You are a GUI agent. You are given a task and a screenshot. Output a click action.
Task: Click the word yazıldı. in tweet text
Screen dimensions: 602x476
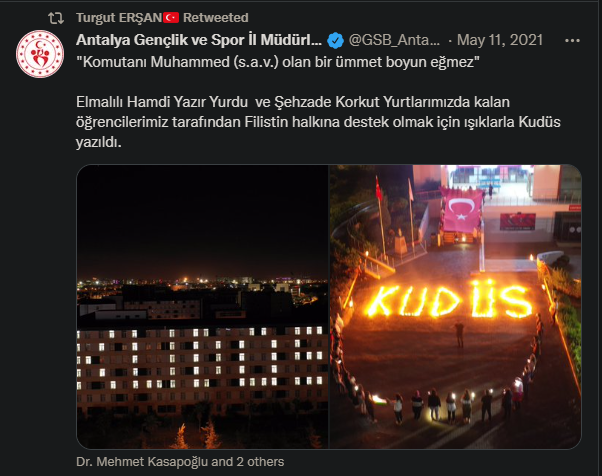click(99, 142)
